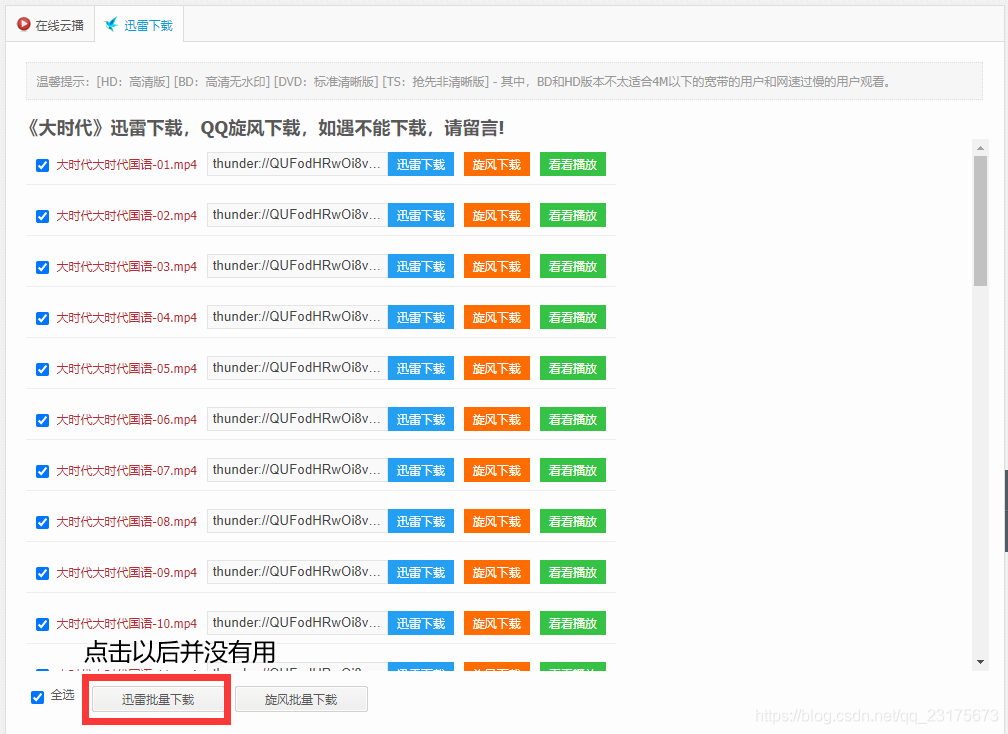Image resolution: width=1008 pixels, height=734 pixels.
Task: Uncheck the 大时代国语-08.mp4 checkbox
Action: coord(42,522)
